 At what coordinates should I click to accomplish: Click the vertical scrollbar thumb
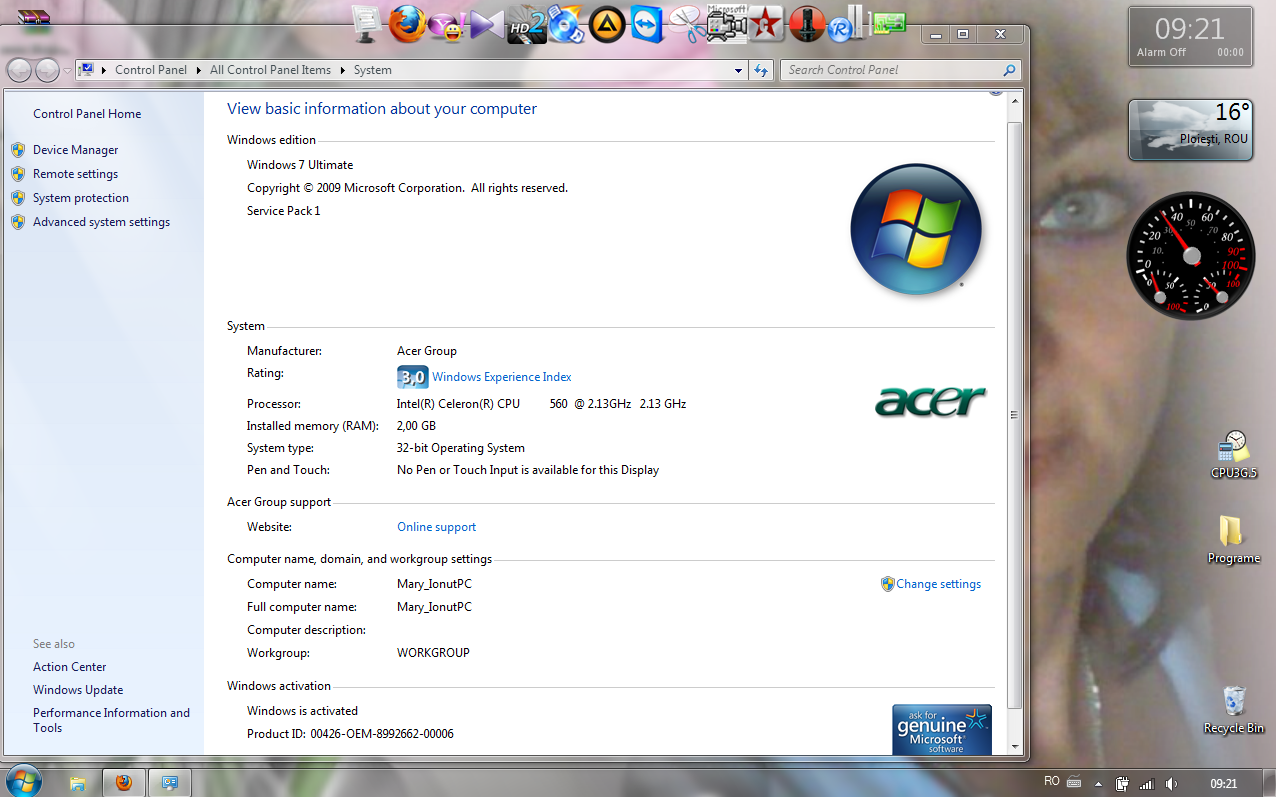coord(1014,415)
